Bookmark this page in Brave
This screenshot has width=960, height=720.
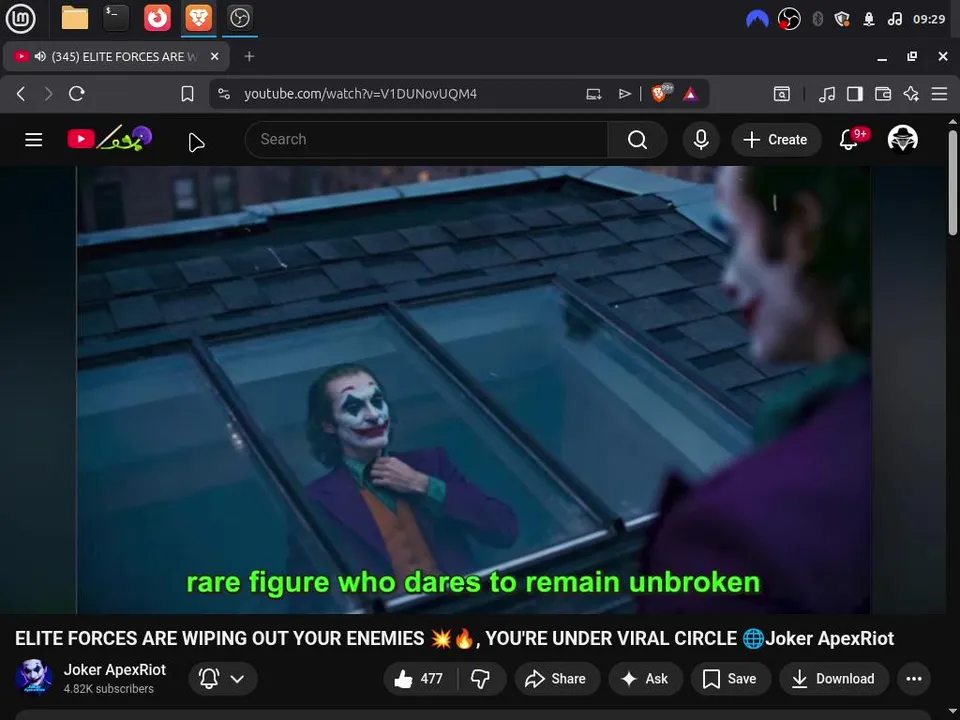coord(187,94)
